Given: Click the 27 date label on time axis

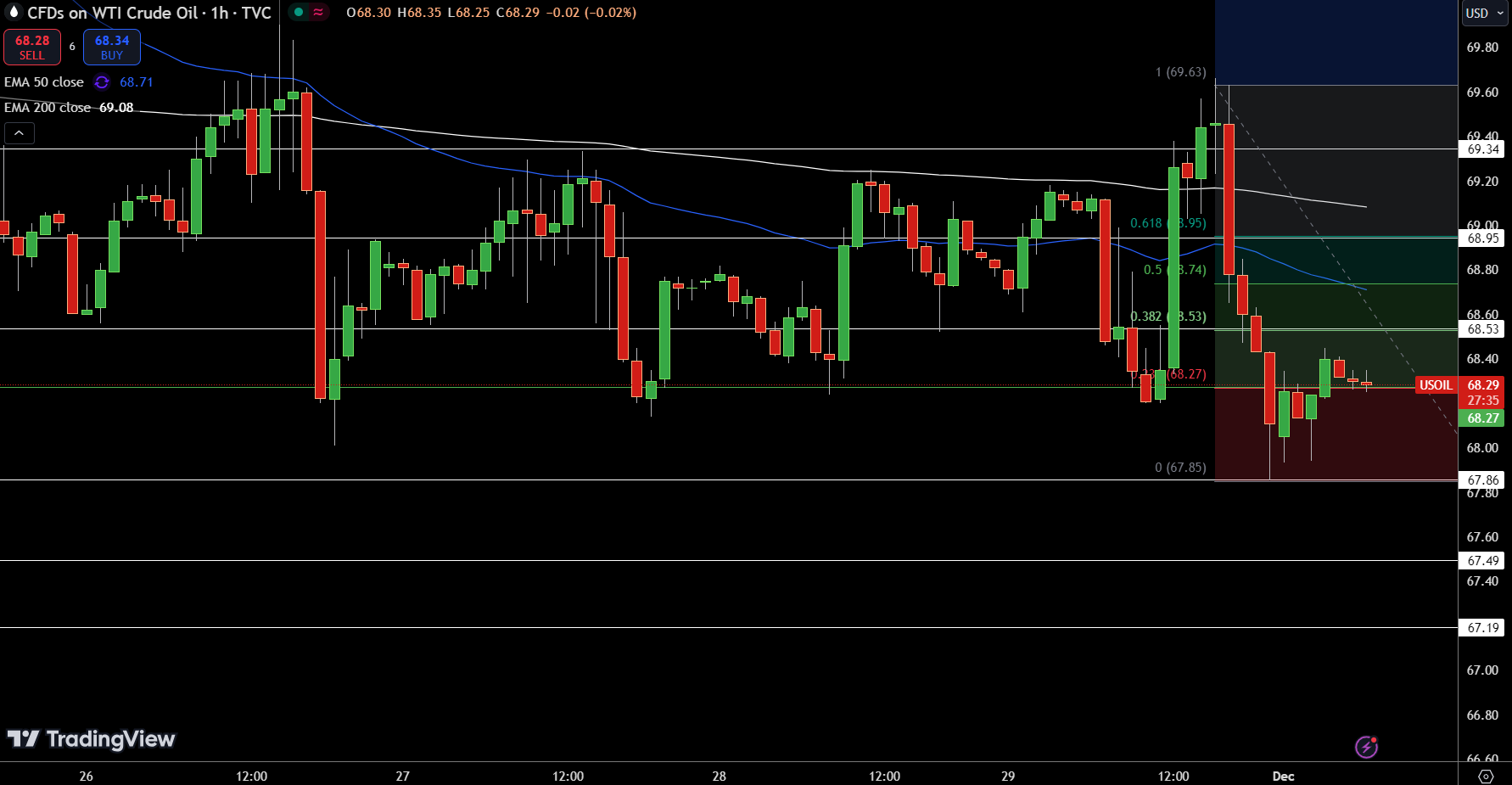Looking at the screenshot, I should pyautogui.click(x=402, y=776).
